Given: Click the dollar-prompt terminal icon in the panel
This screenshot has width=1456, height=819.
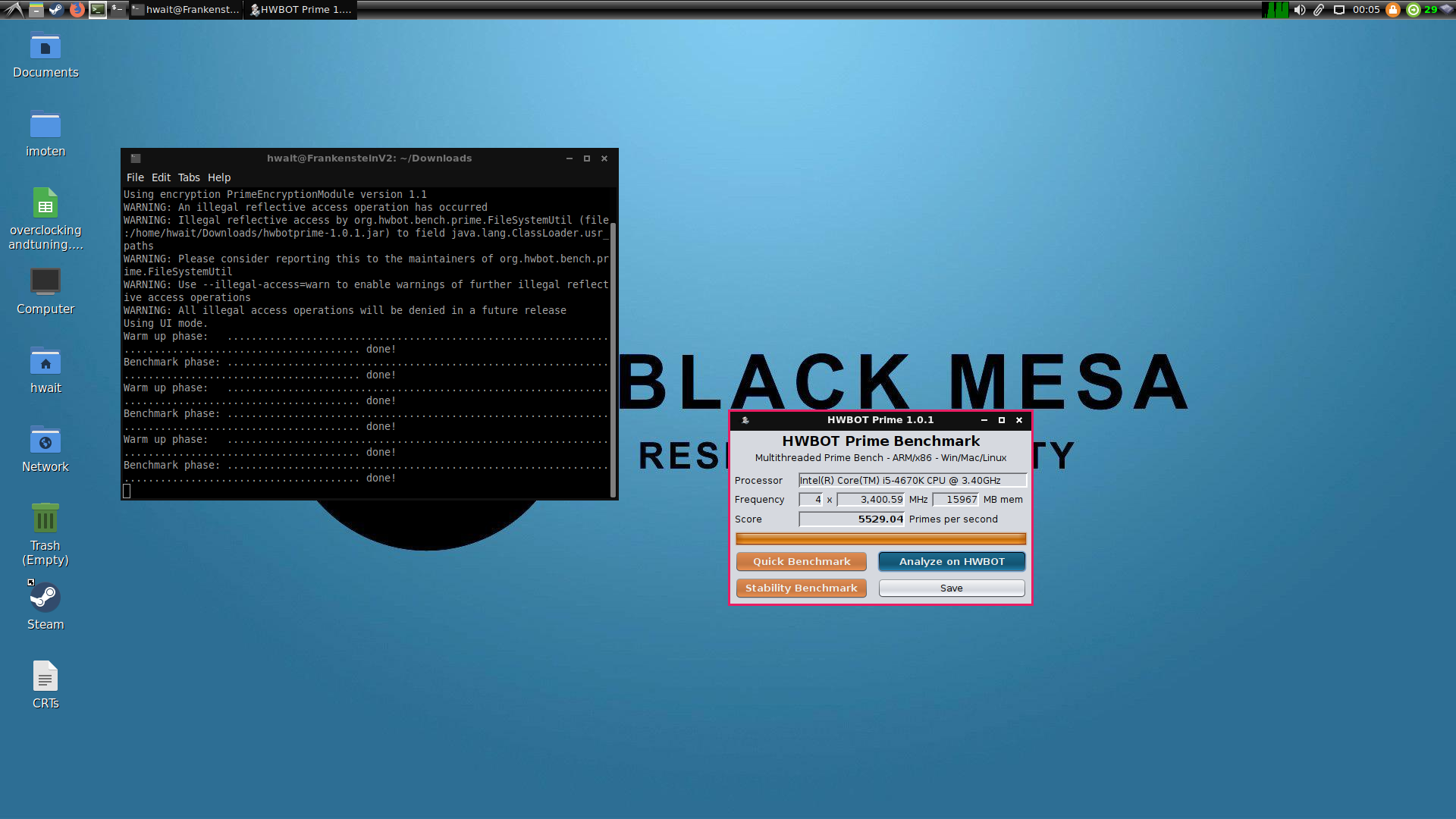Looking at the screenshot, I should (x=117, y=10).
